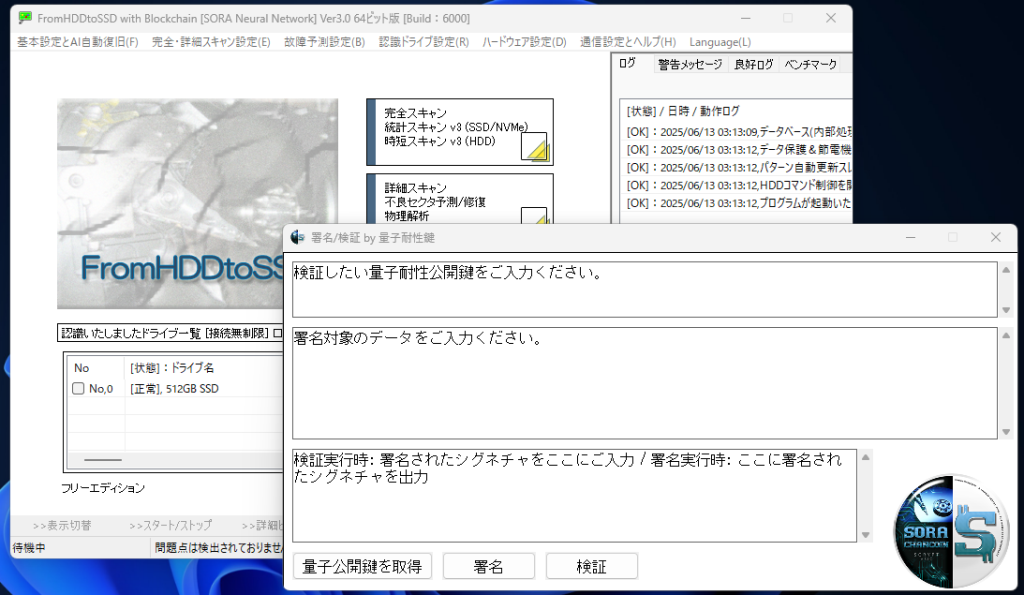Image resolution: width=1024 pixels, height=595 pixels.
Task: Open the 完全・詳細スキャン設定(E) menu
Action: [211, 42]
